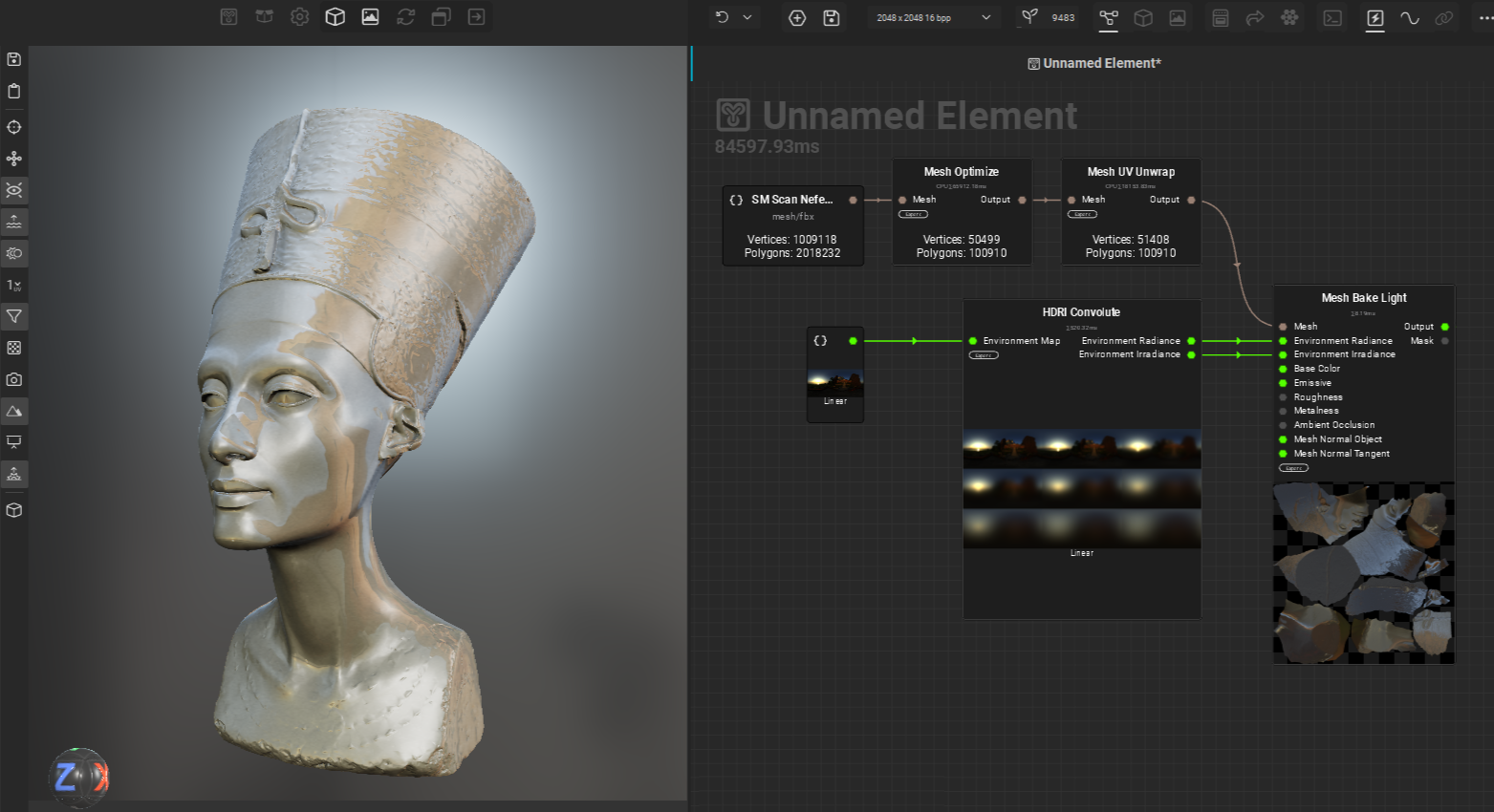Viewport: 1494px width, 812px height.
Task: Click the seed sprout icon
Action: point(1029,17)
